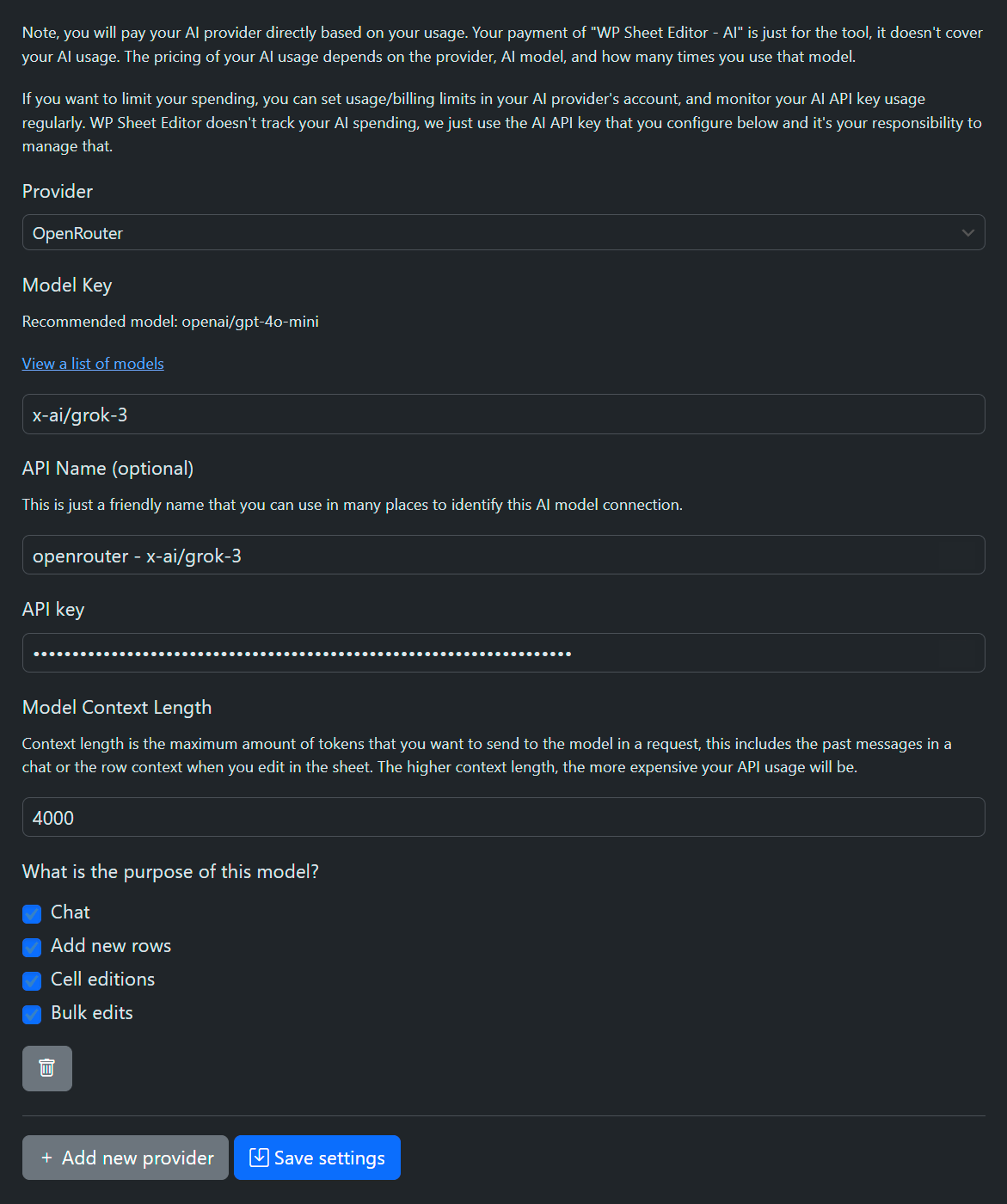The image size is (1007, 1204).
Task: Delete this provider with the trash icon
Action: tap(47, 1068)
